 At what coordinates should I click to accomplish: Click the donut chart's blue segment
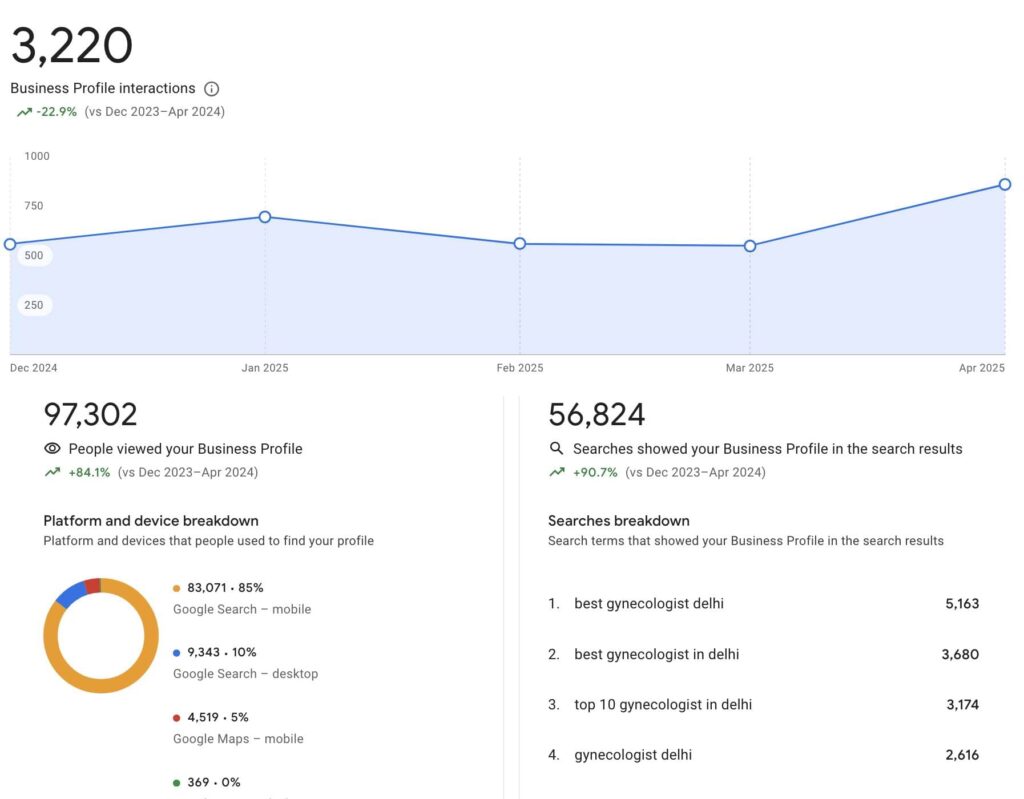click(71, 594)
